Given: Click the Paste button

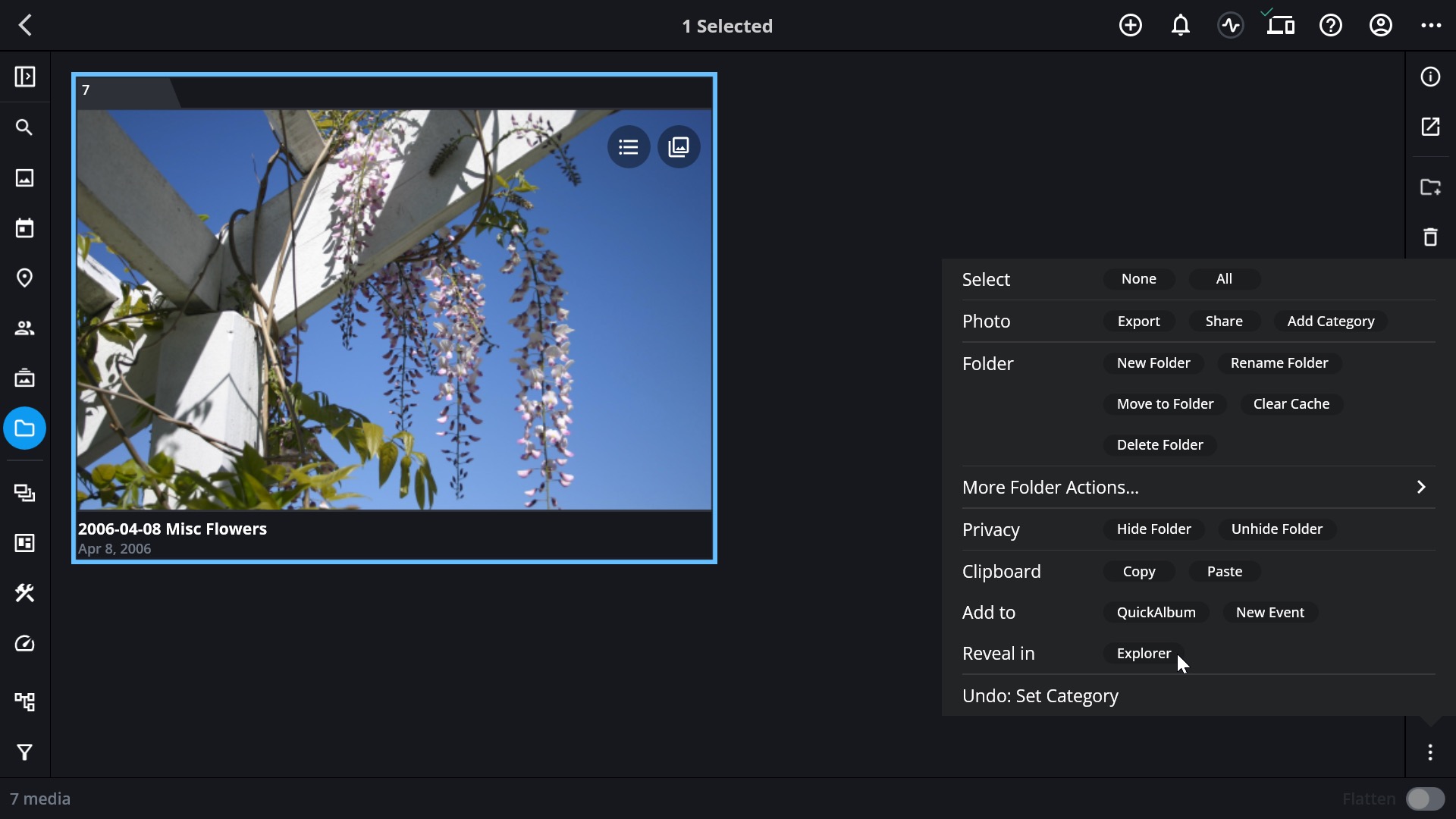Looking at the screenshot, I should click(x=1224, y=572).
